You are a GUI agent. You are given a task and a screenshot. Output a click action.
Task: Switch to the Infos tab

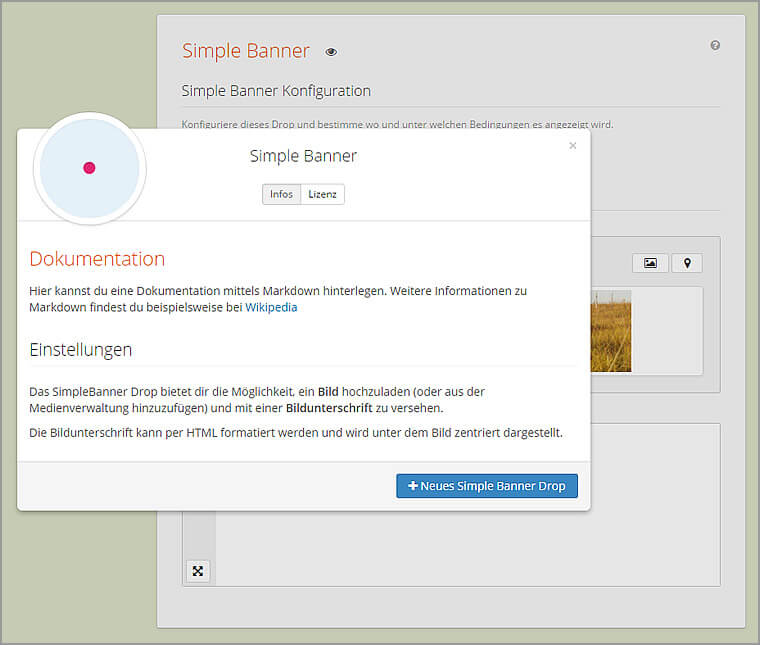[281, 194]
